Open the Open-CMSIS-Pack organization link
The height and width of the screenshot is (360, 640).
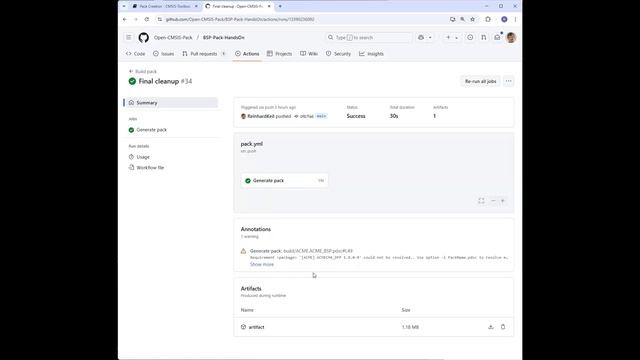pyautogui.click(x=173, y=38)
